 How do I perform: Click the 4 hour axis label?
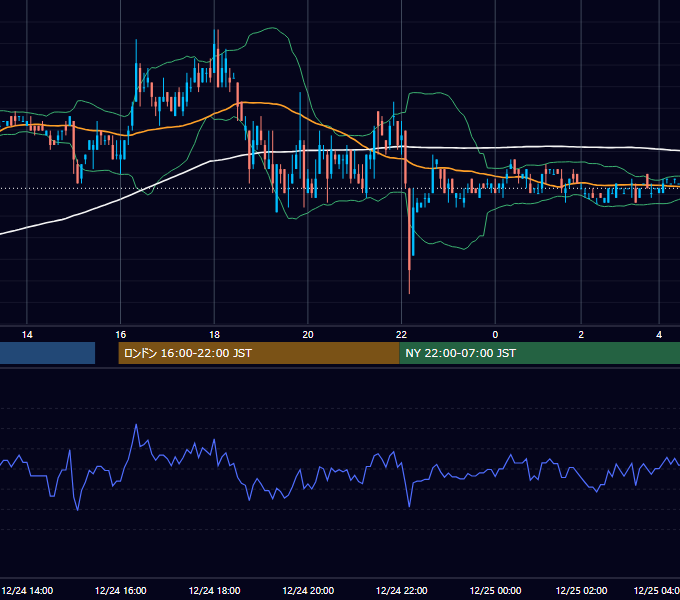coord(659,335)
